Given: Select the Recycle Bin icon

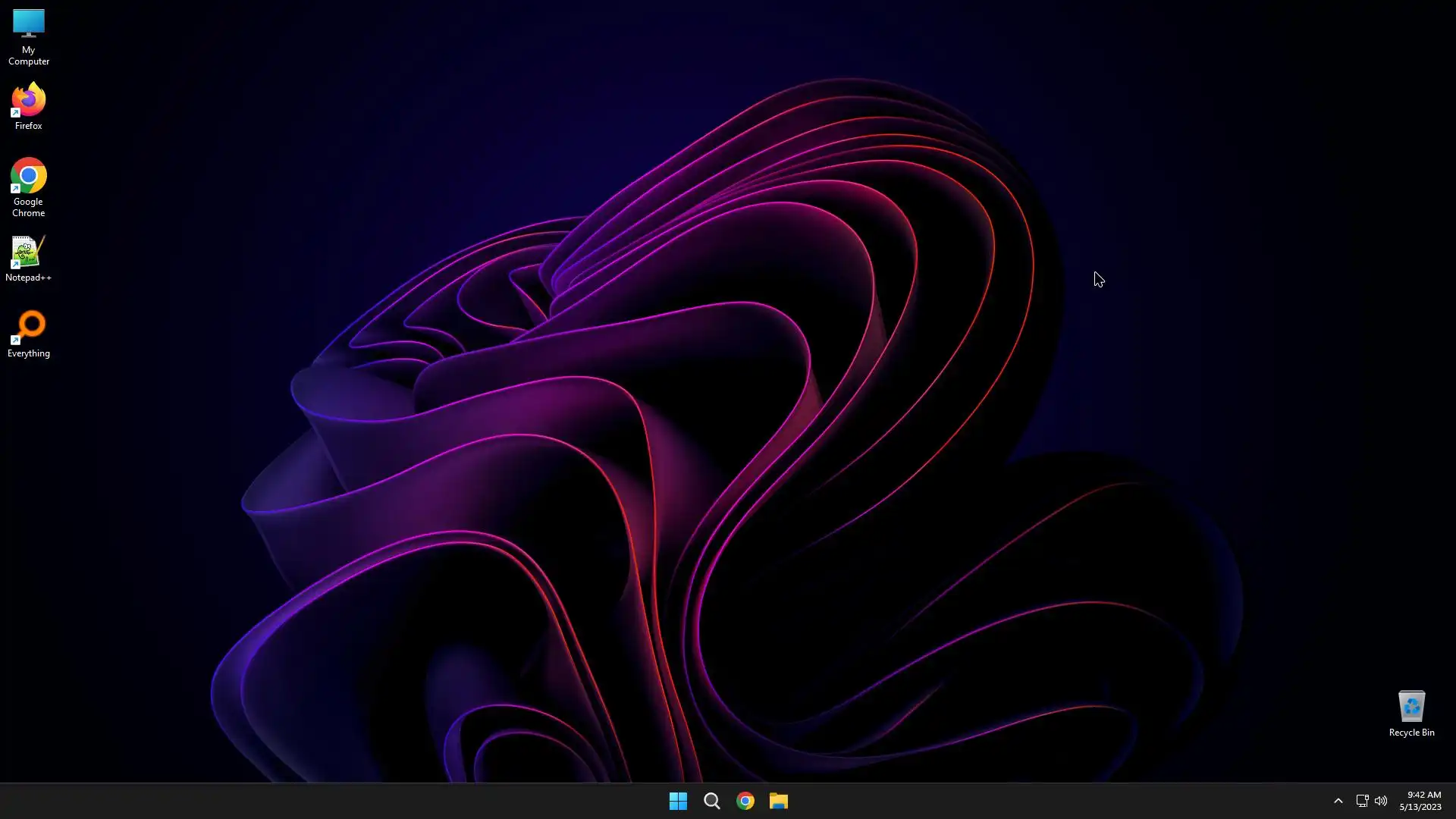Looking at the screenshot, I should pyautogui.click(x=1411, y=706).
